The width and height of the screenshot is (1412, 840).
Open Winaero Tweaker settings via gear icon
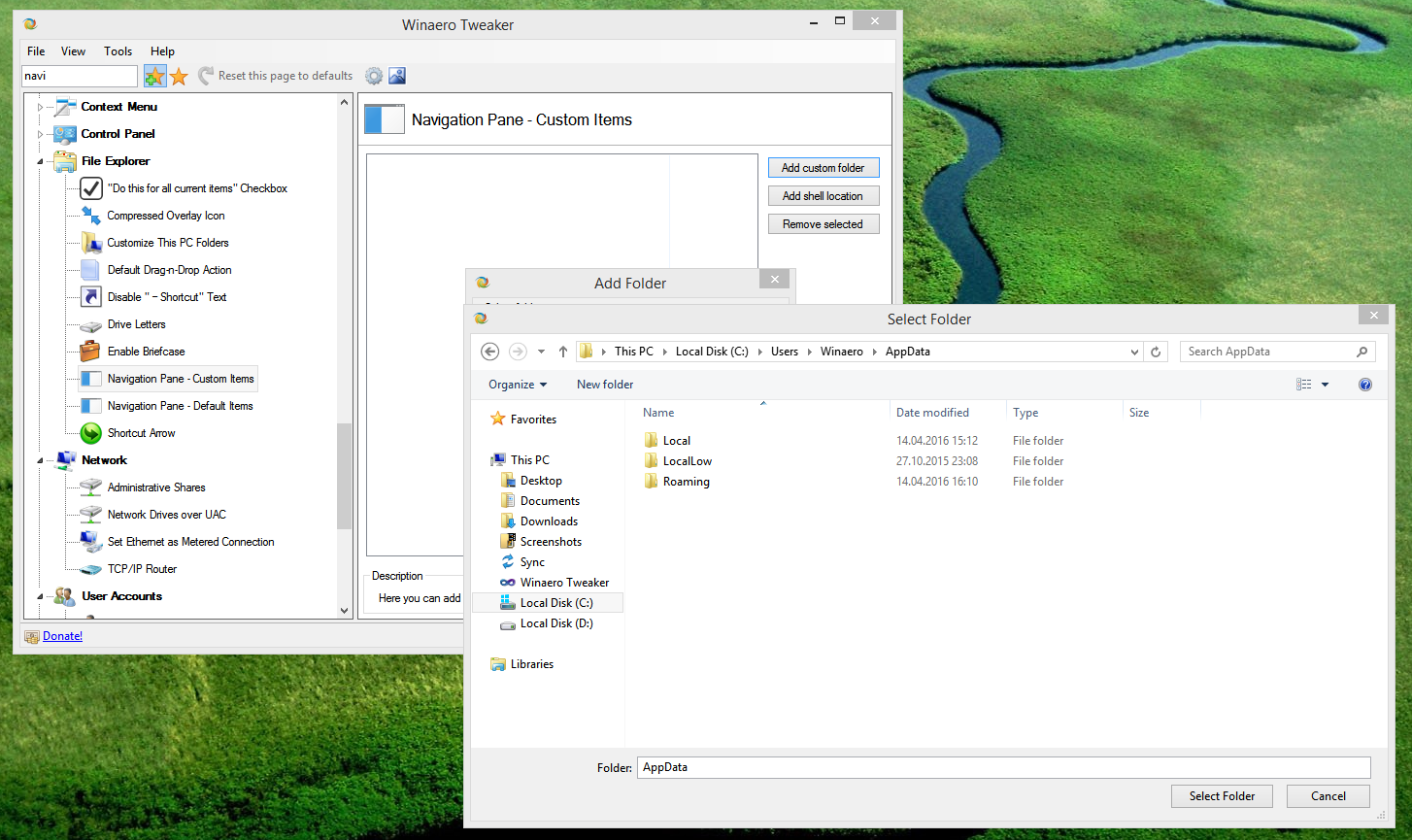click(373, 75)
